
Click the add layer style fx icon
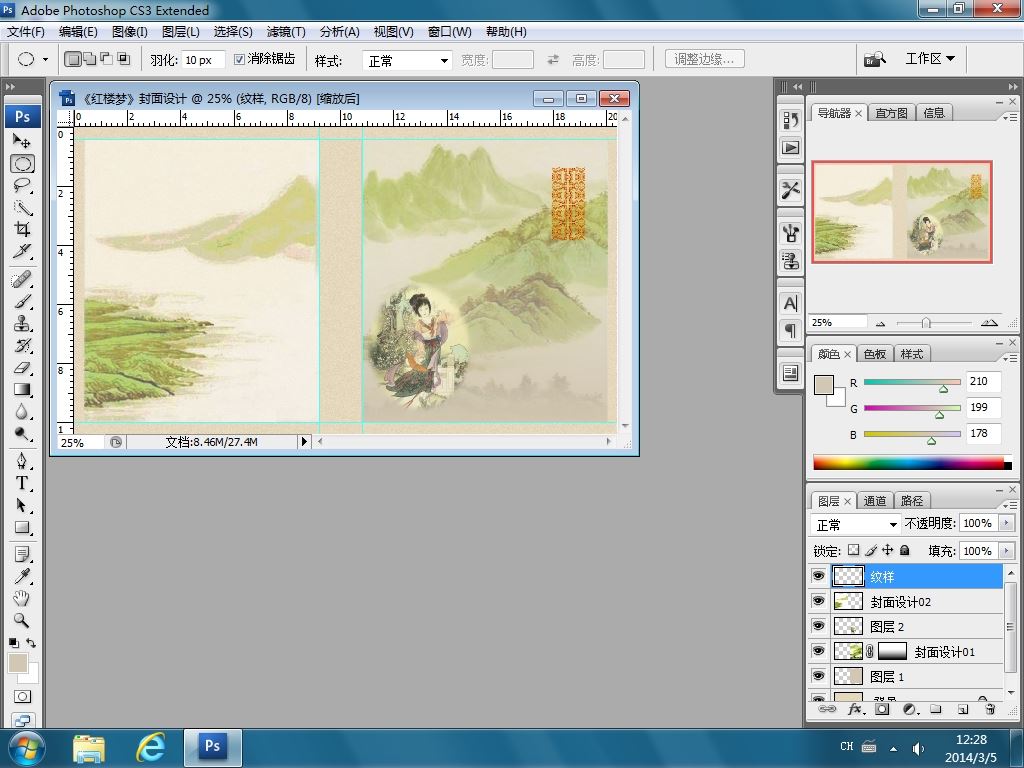(855, 709)
